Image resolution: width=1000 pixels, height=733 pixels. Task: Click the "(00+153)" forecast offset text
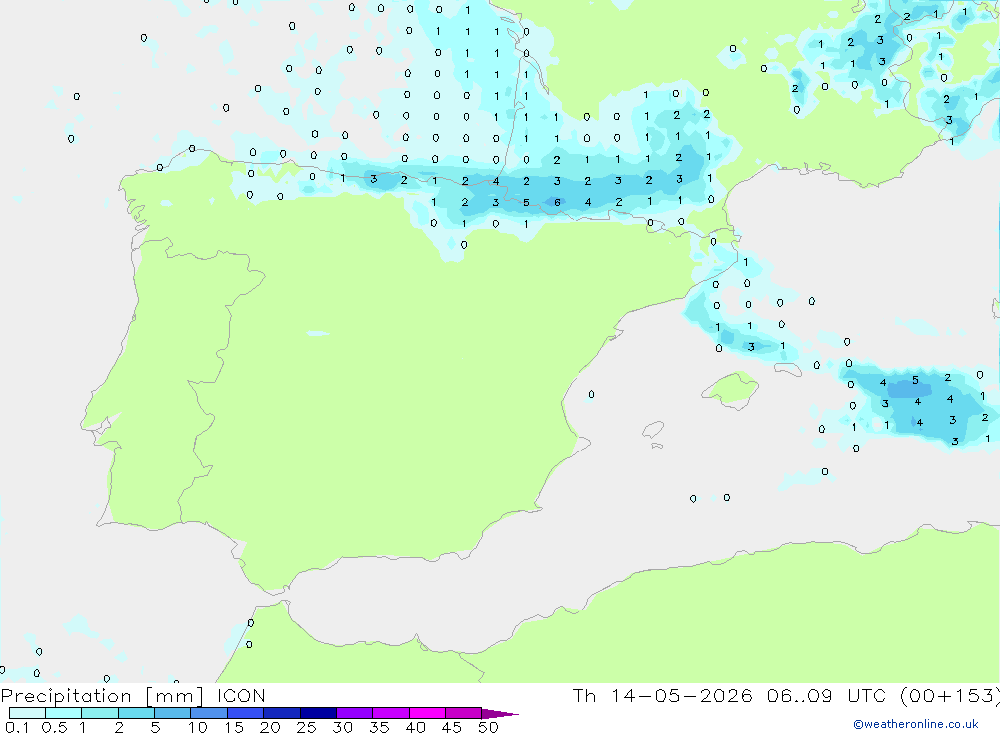tap(950, 696)
